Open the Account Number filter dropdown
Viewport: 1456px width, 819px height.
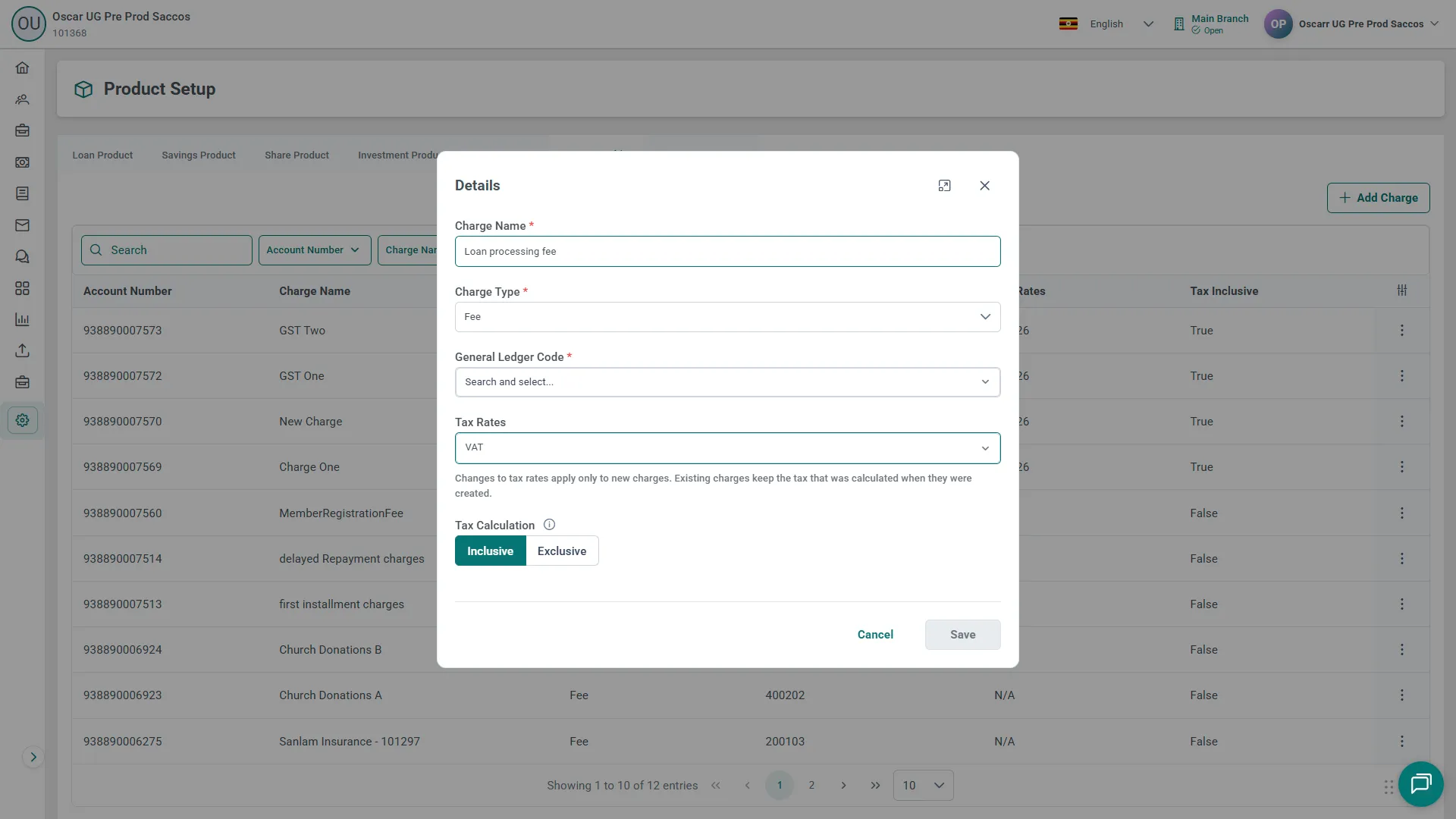(x=315, y=250)
